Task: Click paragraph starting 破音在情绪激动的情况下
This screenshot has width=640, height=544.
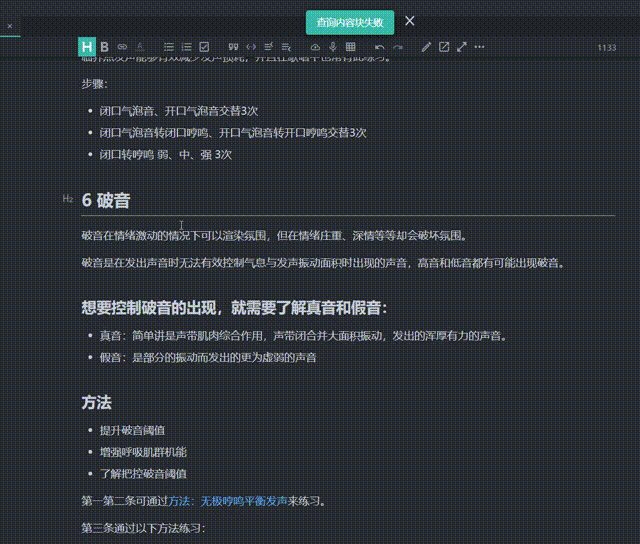Action: (274, 236)
